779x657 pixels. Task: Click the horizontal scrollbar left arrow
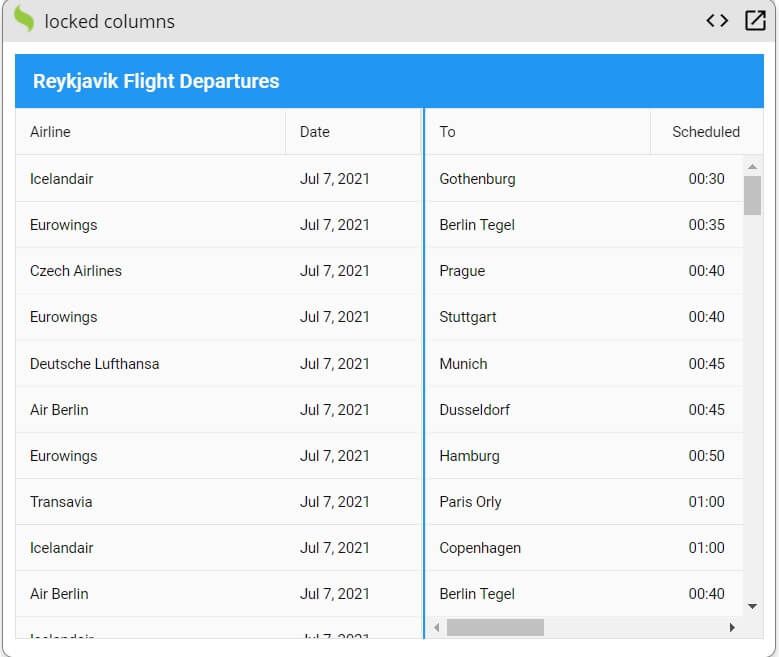(437, 628)
